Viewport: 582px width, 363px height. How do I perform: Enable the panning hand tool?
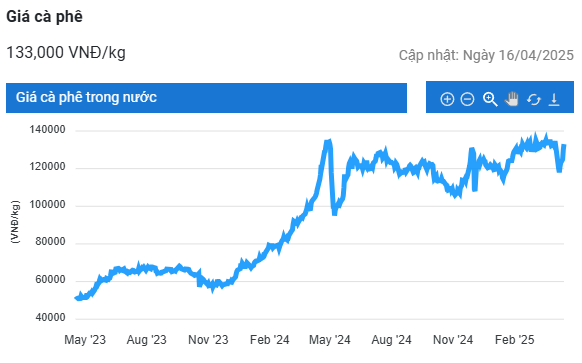click(x=511, y=99)
